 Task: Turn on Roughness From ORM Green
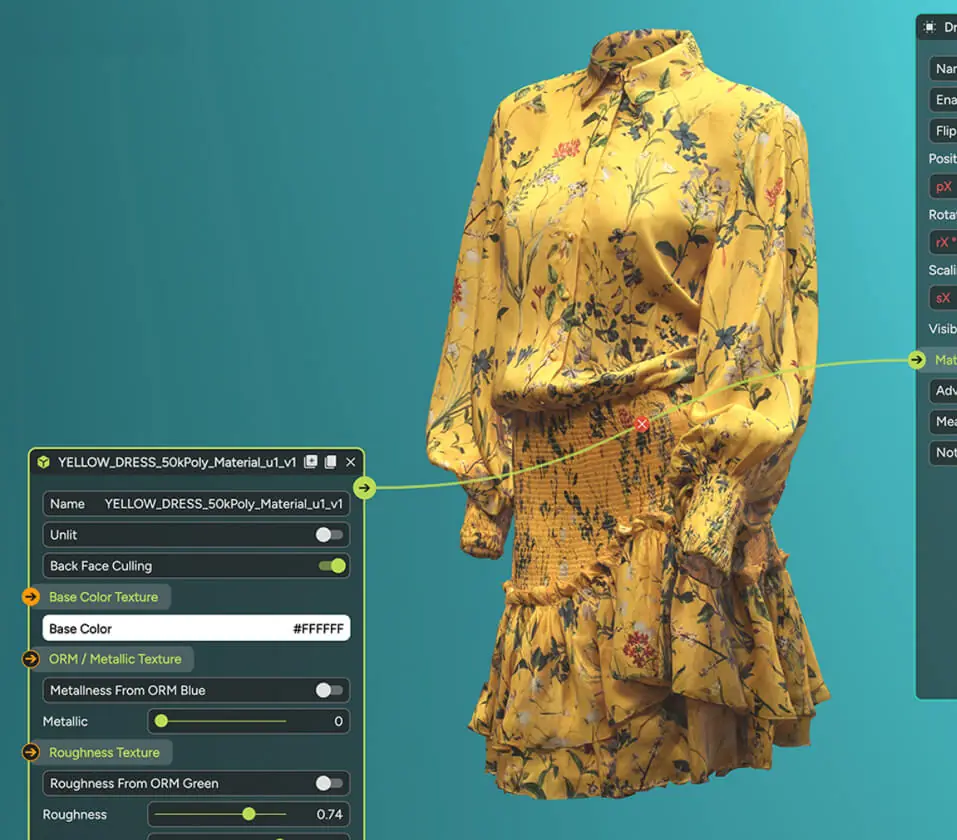(x=329, y=783)
